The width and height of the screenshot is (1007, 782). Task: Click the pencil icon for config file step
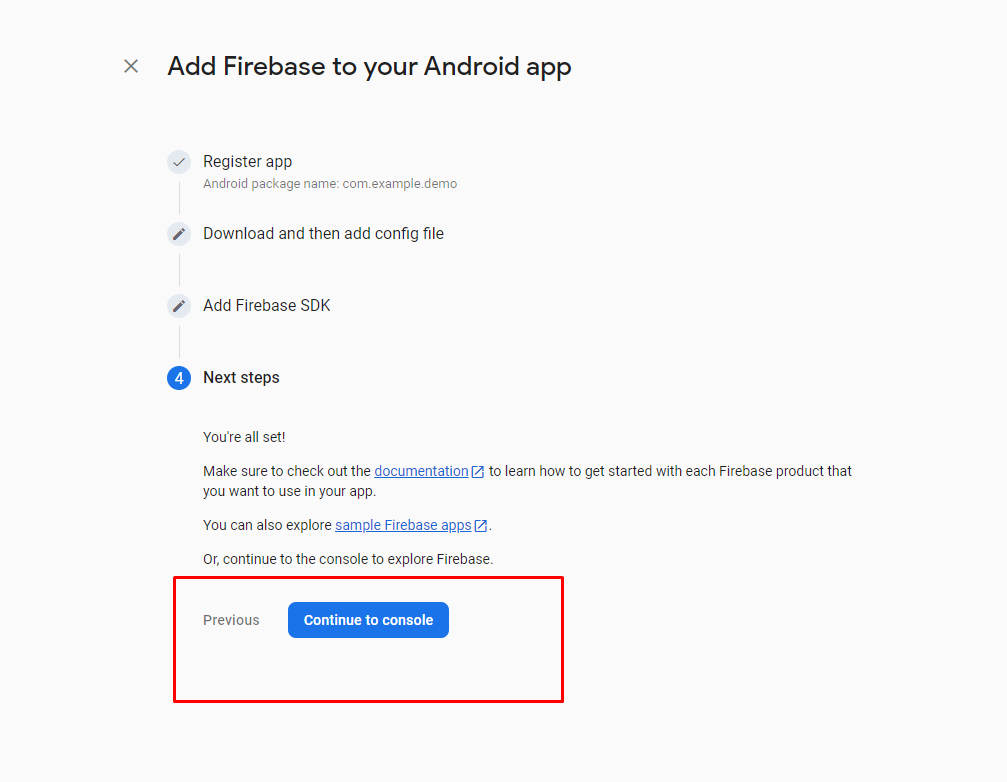(x=179, y=234)
